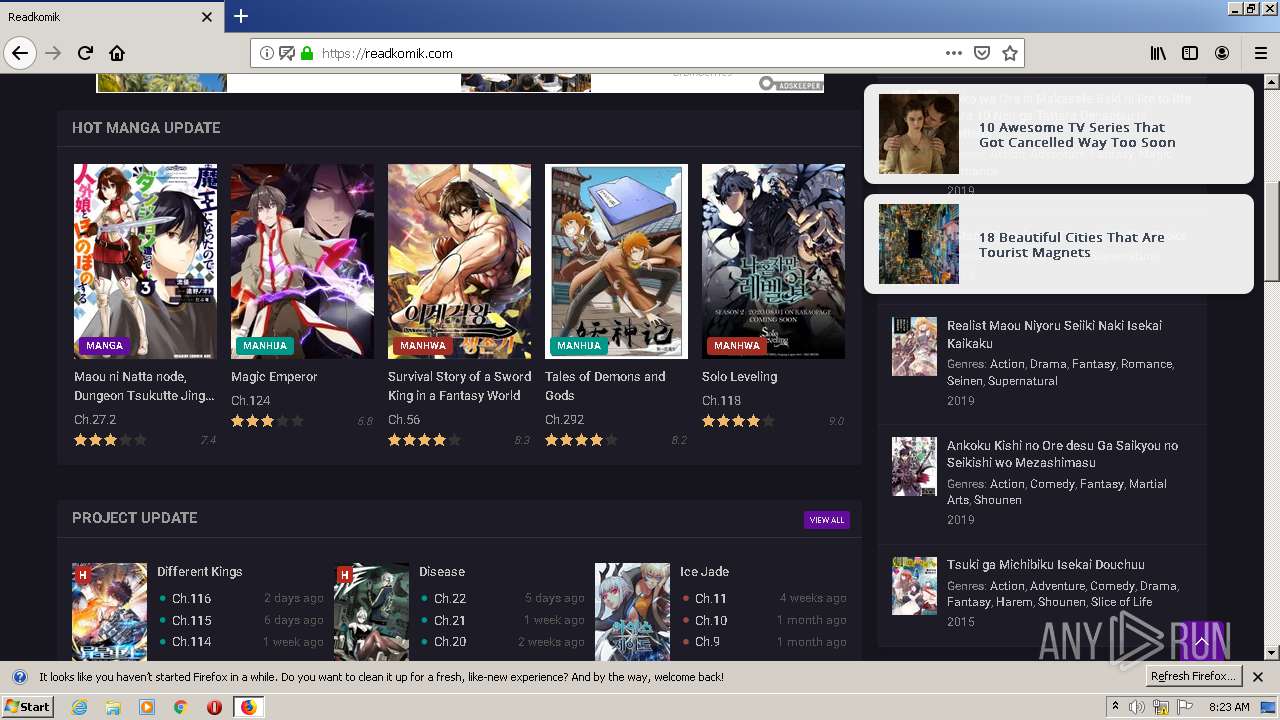Screen dimensions: 1280x720
Task: Open Maou ni Natta node cover
Action: [x=145, y=261]
